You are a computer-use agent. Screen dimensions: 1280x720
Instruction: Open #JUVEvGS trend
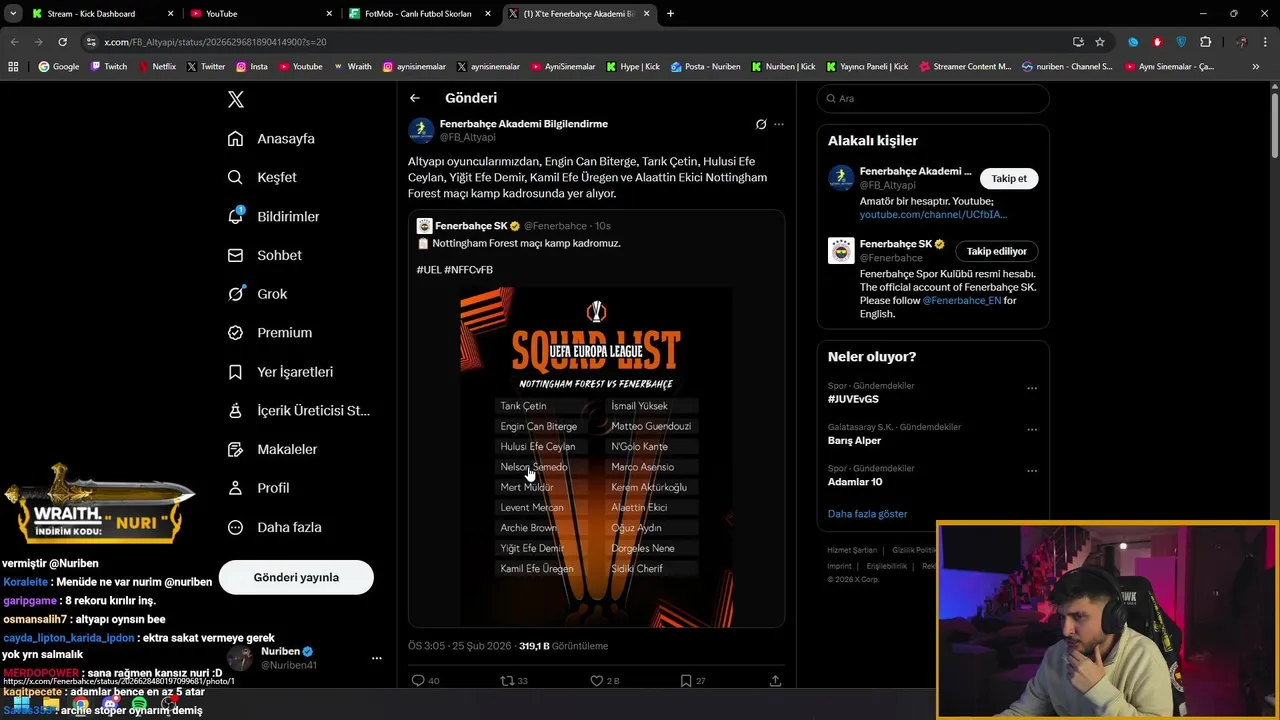[853, 399]
